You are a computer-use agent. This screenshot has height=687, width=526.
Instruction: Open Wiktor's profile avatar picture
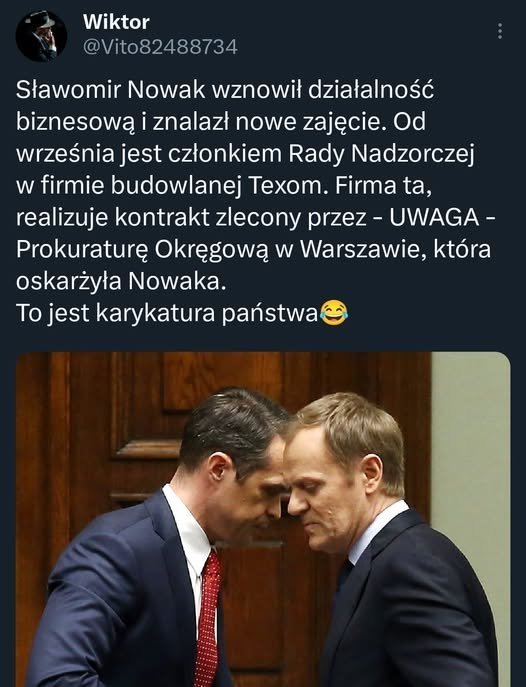point(41,36)
